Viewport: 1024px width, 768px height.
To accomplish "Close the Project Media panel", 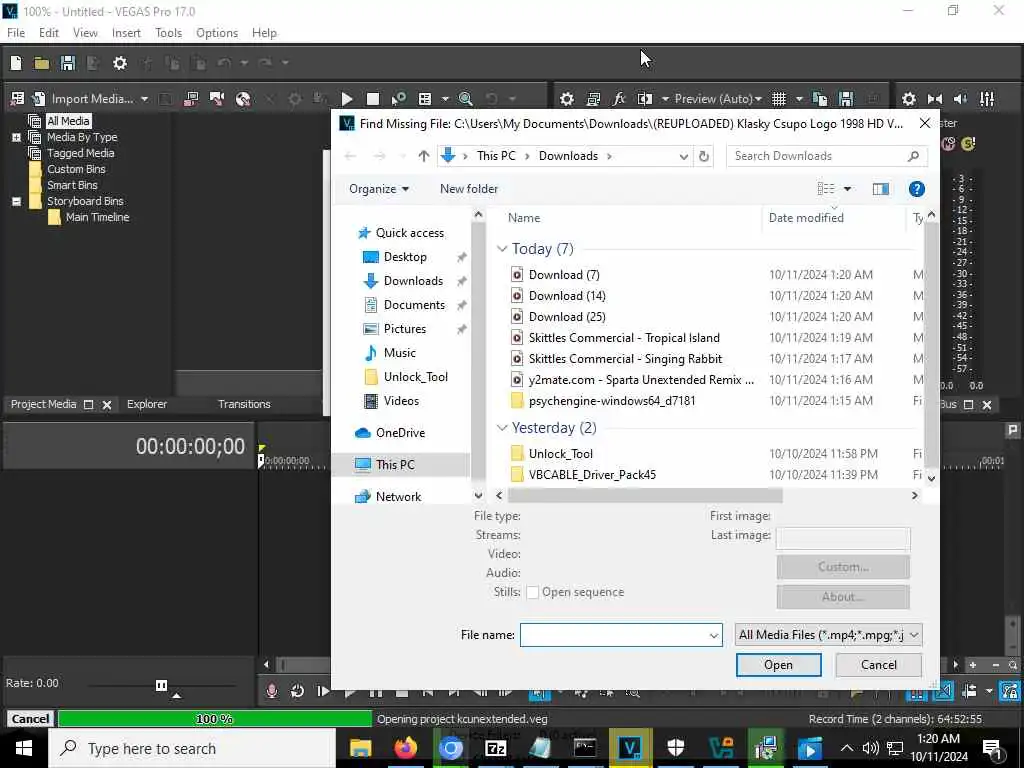I will click(x=107, y=405).
